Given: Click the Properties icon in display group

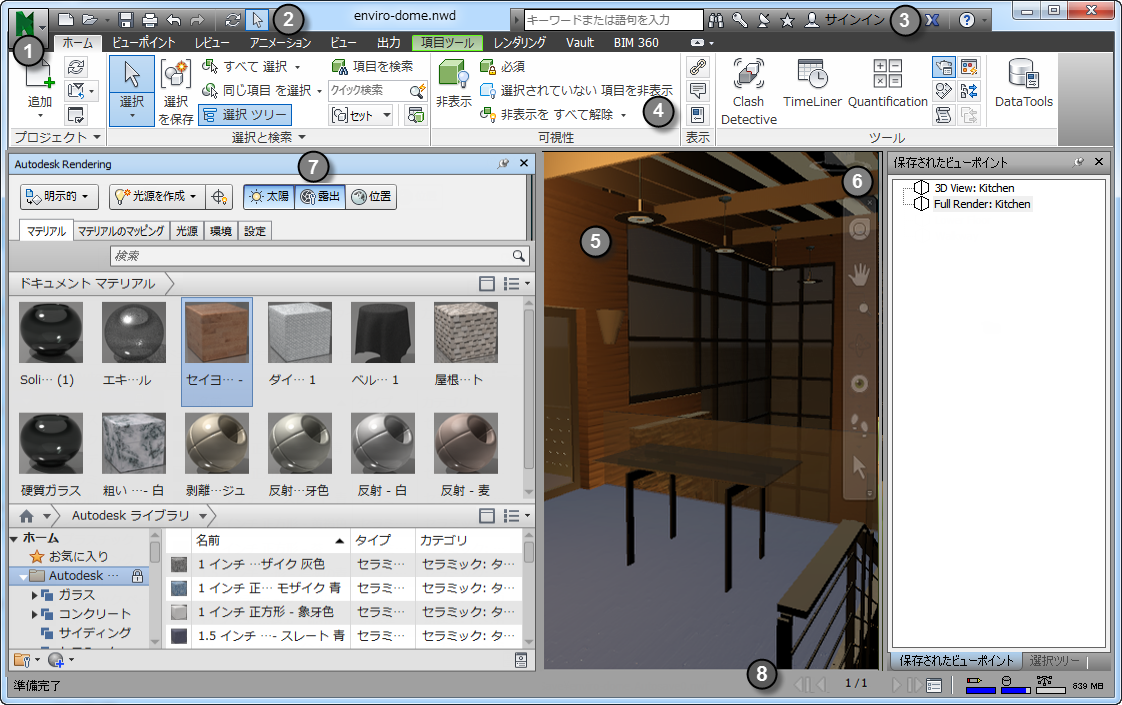Looking at the screenshot, I should click(697, 115).
